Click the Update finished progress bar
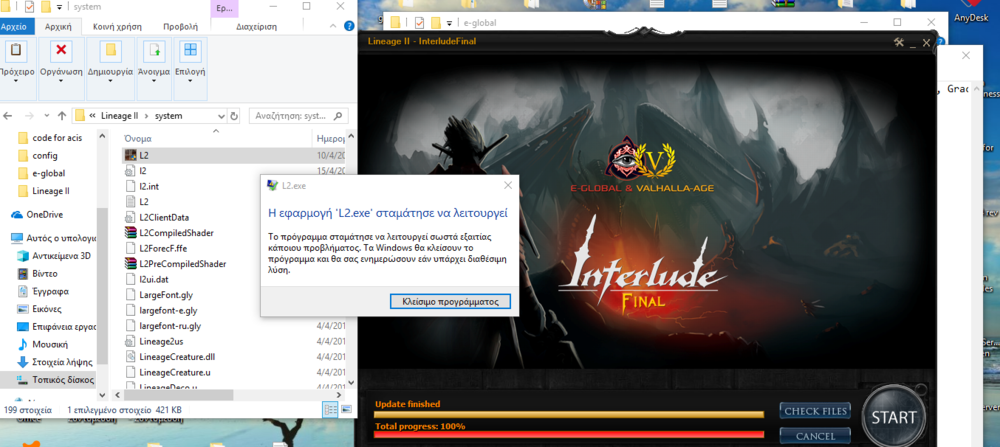Viewport: 1000px width, 447px height. pyautogui.click(x=569, y=414)
